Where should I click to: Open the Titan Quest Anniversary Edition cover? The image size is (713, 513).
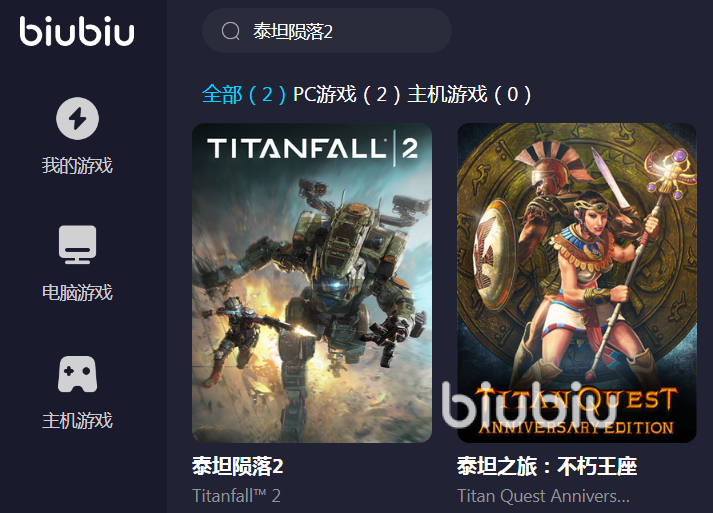577,283
